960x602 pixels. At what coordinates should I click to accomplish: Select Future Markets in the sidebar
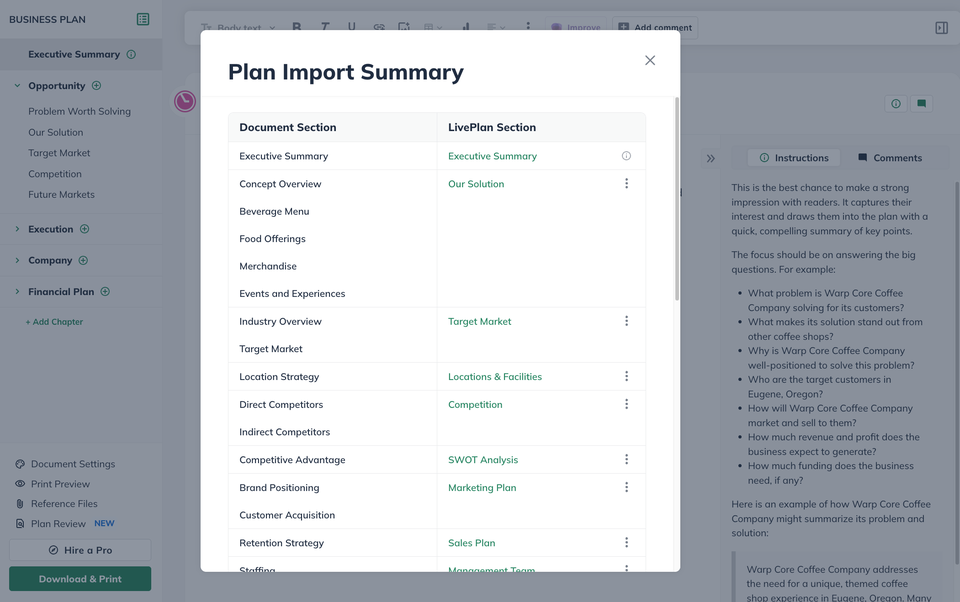pos(61,194)
